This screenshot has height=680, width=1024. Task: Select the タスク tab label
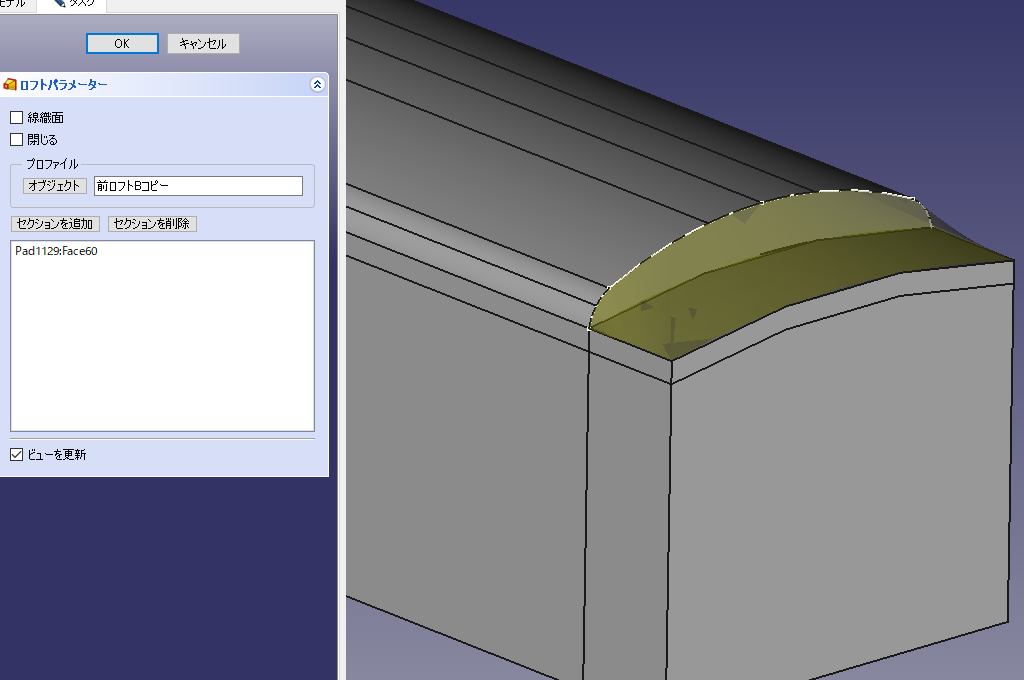(x=82, y=4)
